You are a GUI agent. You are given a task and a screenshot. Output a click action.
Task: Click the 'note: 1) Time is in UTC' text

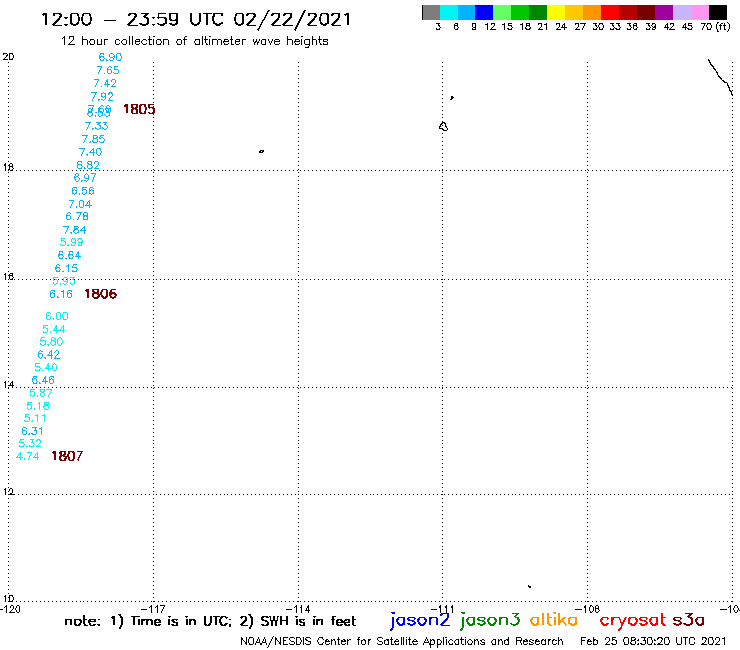click(148, 621)
